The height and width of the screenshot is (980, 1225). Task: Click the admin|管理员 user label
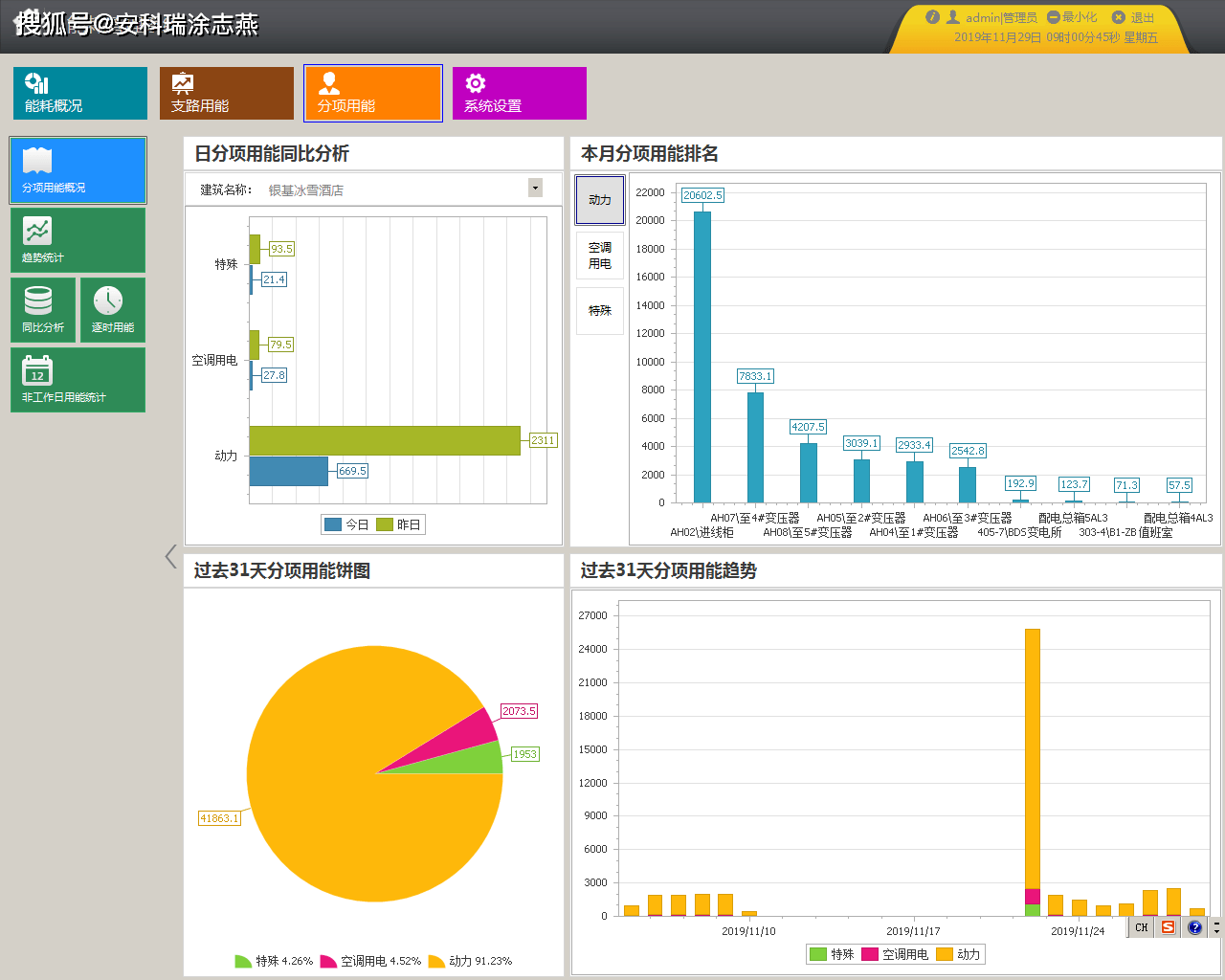tap(1001, 17)
